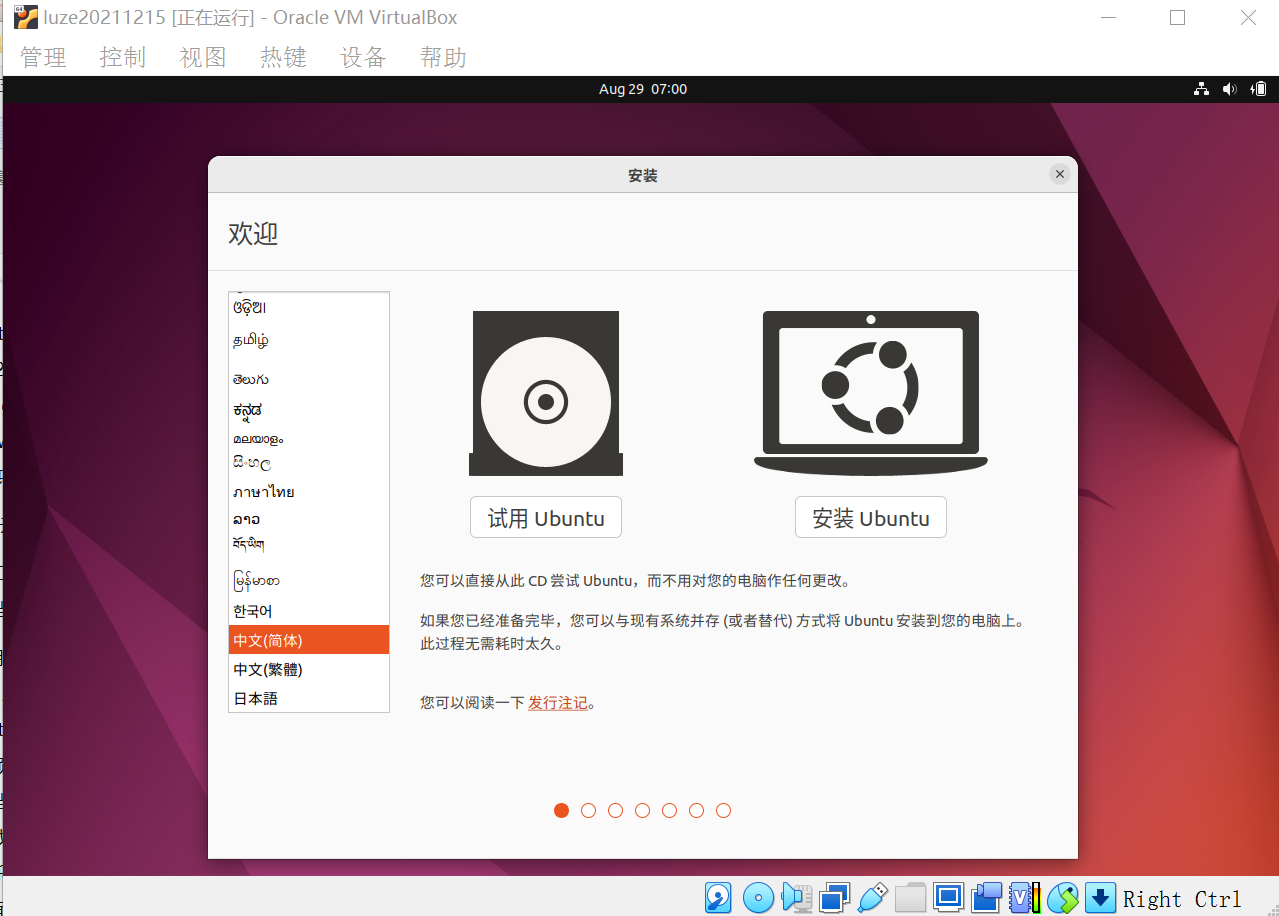Screen dimensions: 1279x916
Task: Open the 管理 menu
Action: tap(43, 57)
